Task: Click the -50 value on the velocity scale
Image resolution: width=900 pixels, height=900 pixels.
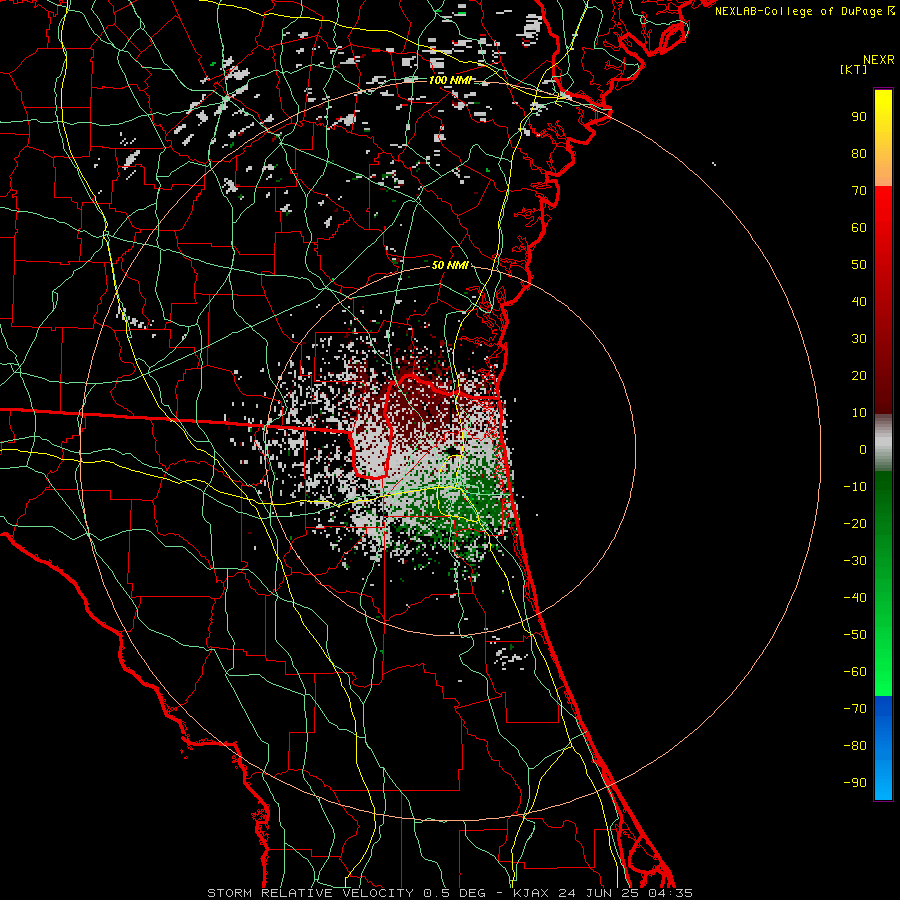Action: [855, 635]
